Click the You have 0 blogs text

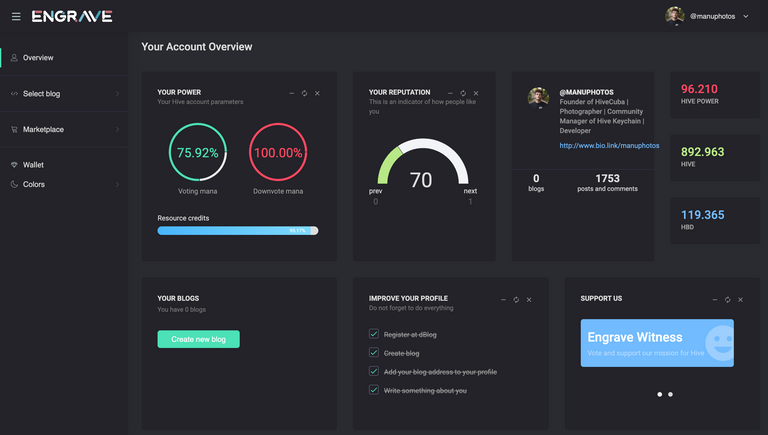(x=181, y=310)
